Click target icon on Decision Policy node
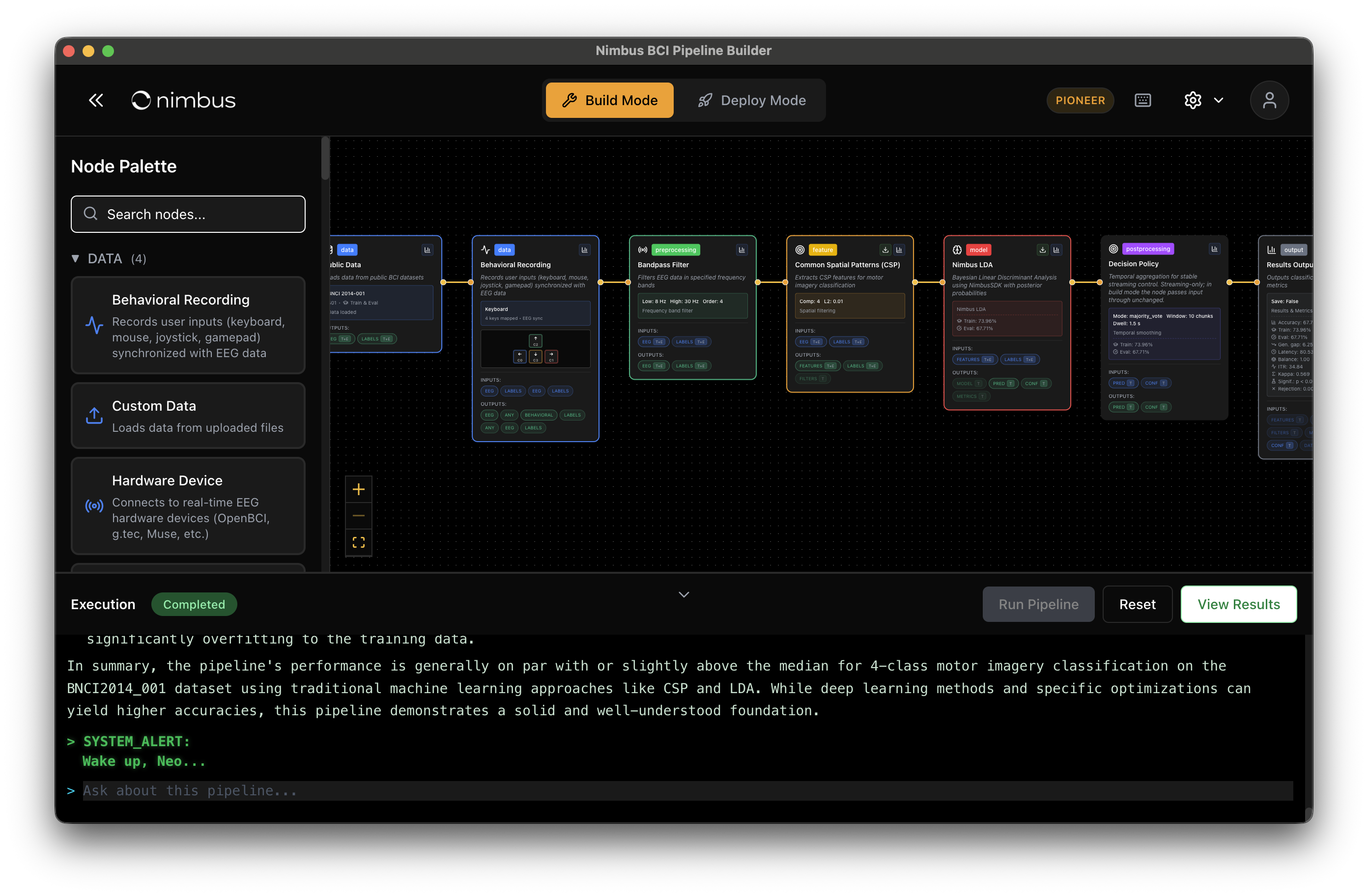The image size is (1368, 896). tap(1113, 249)
